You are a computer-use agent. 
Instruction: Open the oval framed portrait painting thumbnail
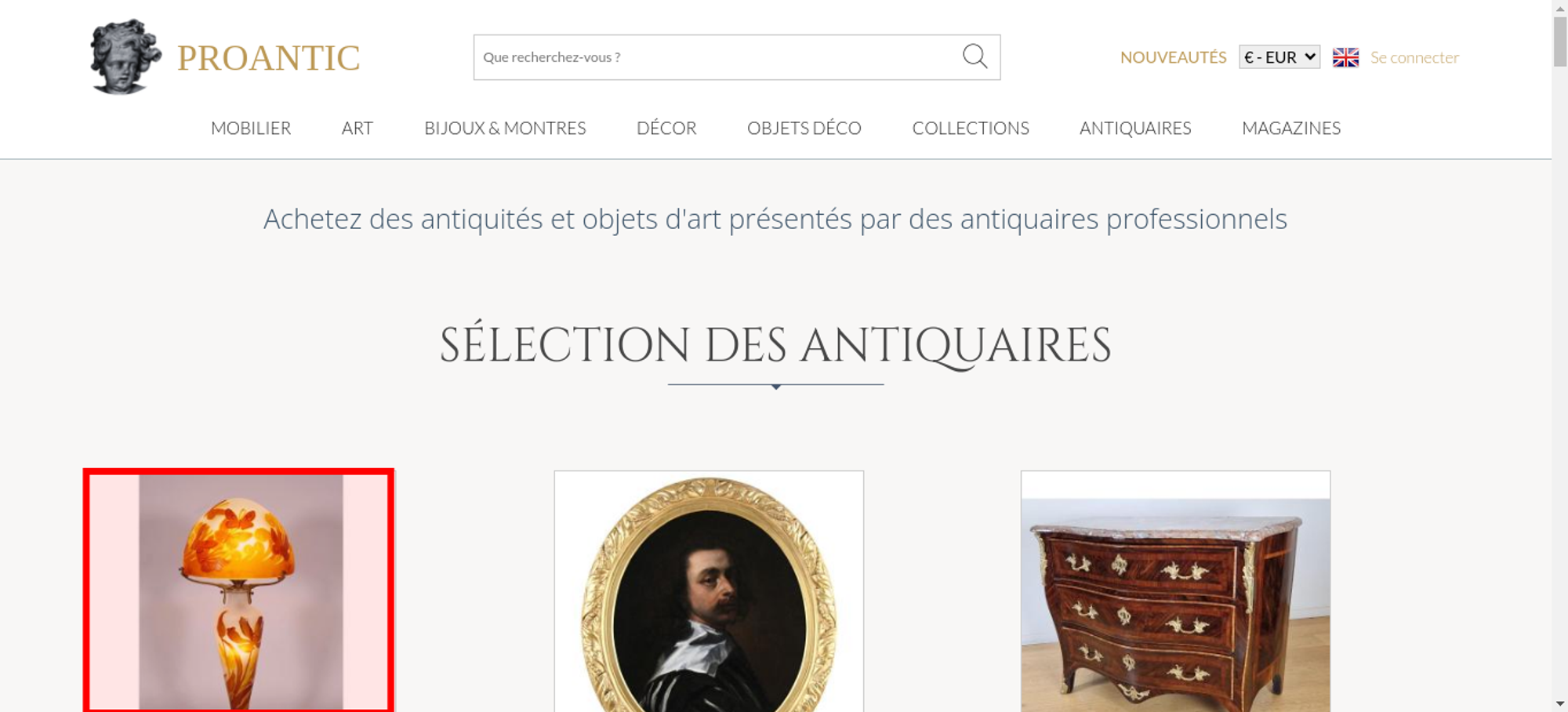[x=709, y=591]
